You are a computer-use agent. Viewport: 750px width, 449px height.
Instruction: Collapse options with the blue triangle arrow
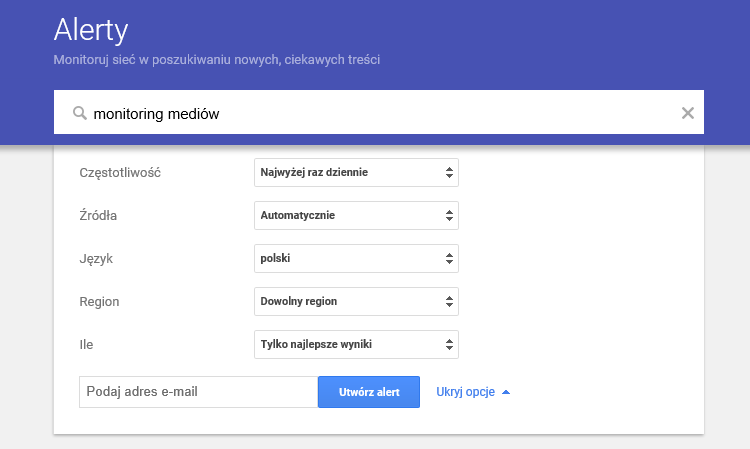point(506,393)
